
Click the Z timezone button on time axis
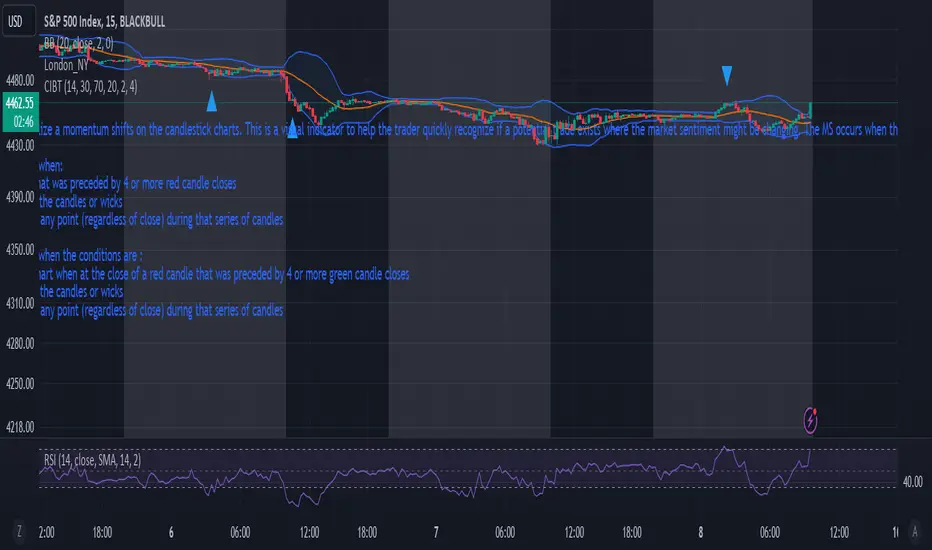point(19,531)
